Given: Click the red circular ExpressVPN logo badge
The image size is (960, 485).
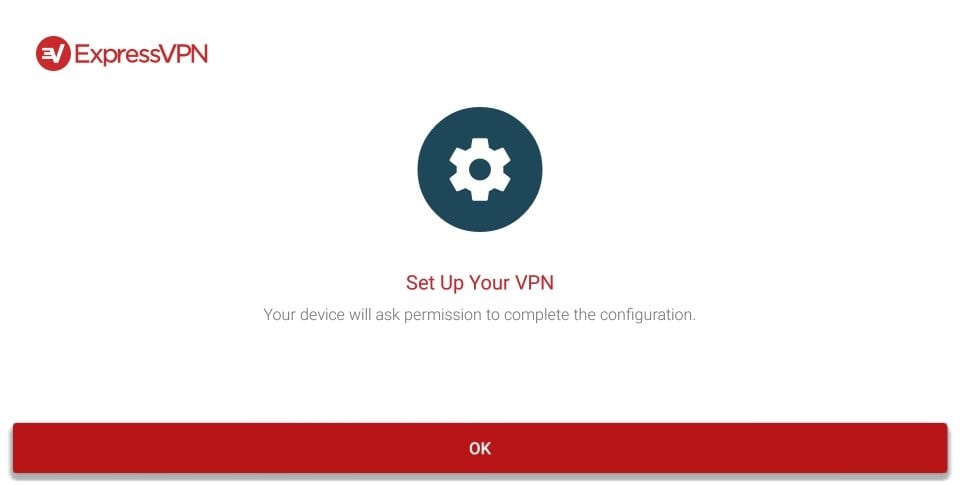Looking at the screenshot, I should pos(53,53).
